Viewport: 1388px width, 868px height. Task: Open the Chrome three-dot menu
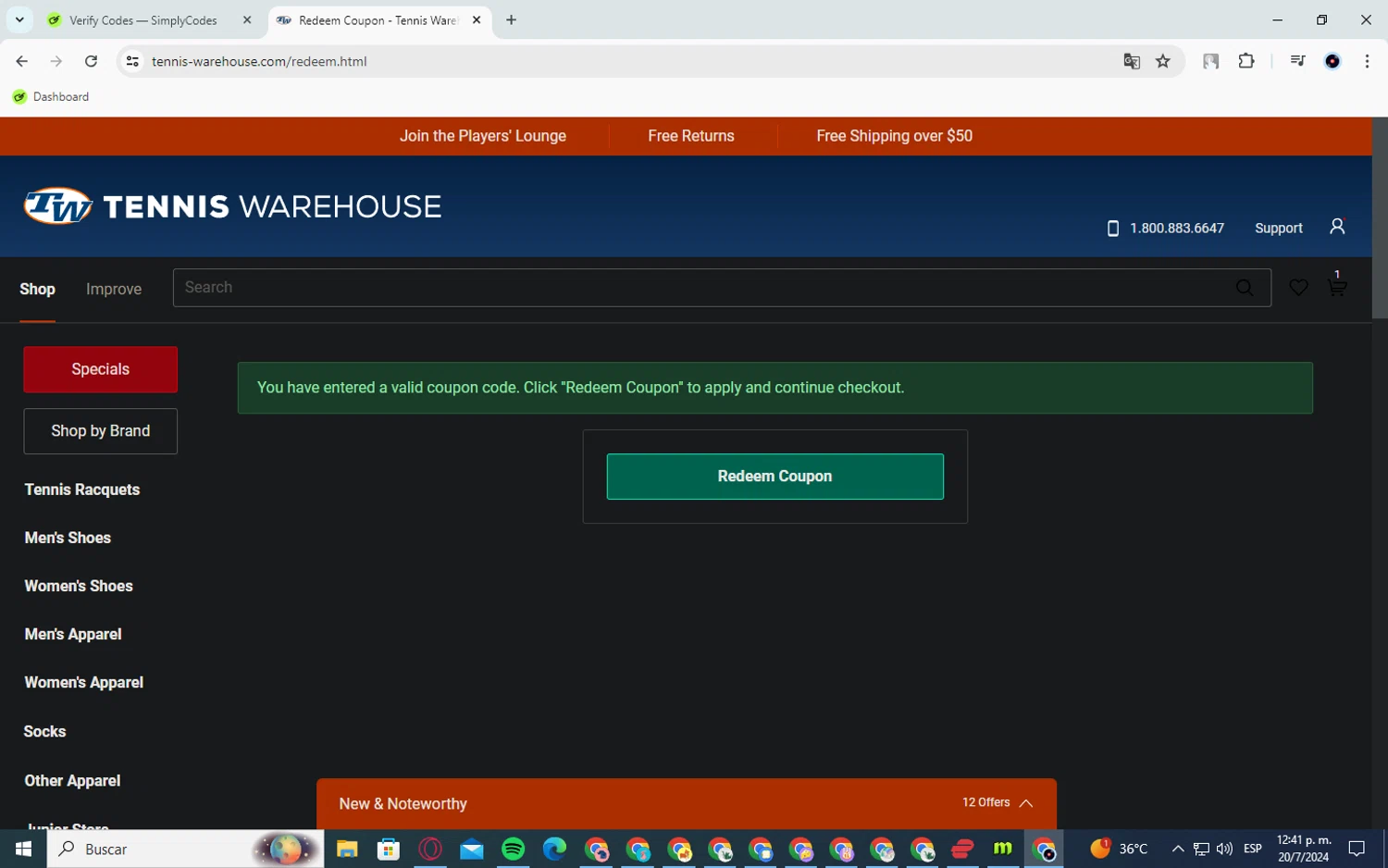pos(1367,61)
